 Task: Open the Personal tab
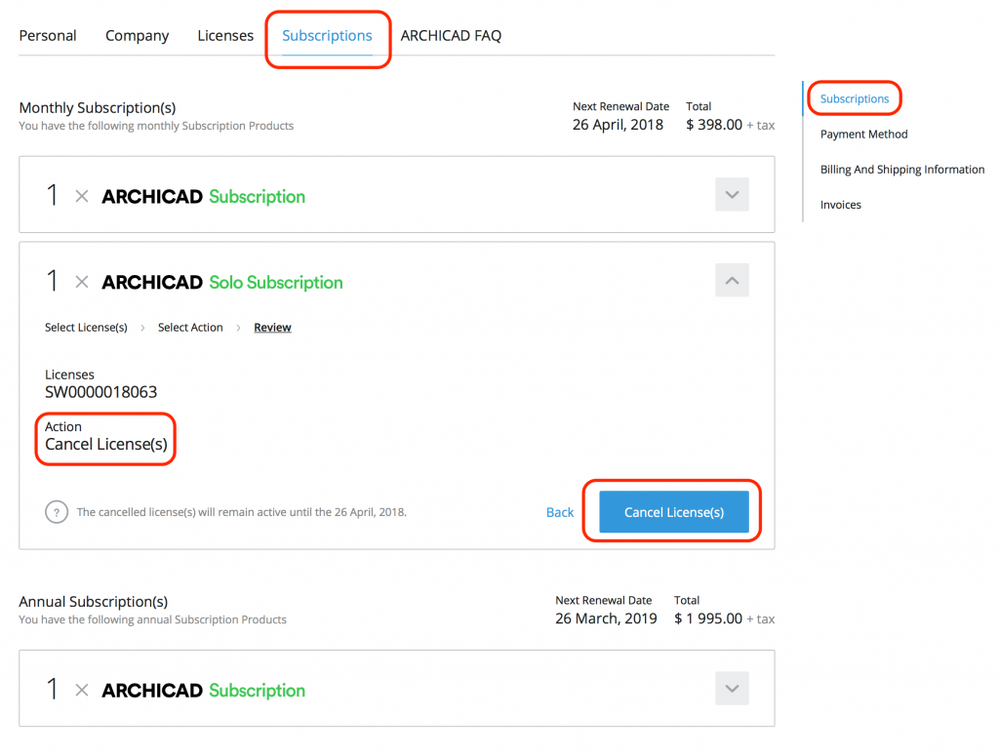48,36
